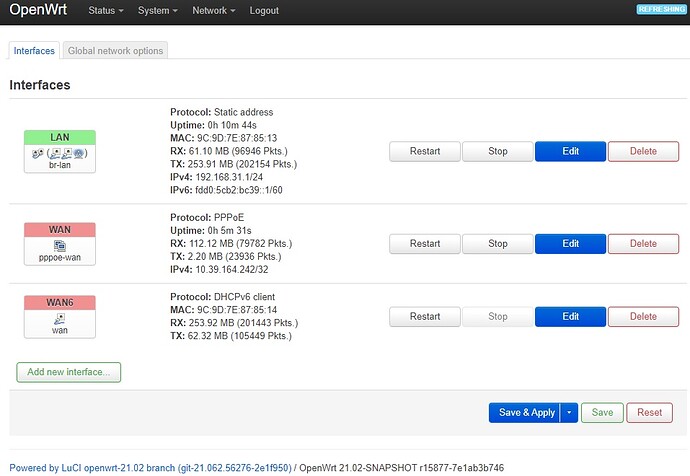The image size is (690, 476).
Task: Switch to Global network options tab
Action: (115, 51)
